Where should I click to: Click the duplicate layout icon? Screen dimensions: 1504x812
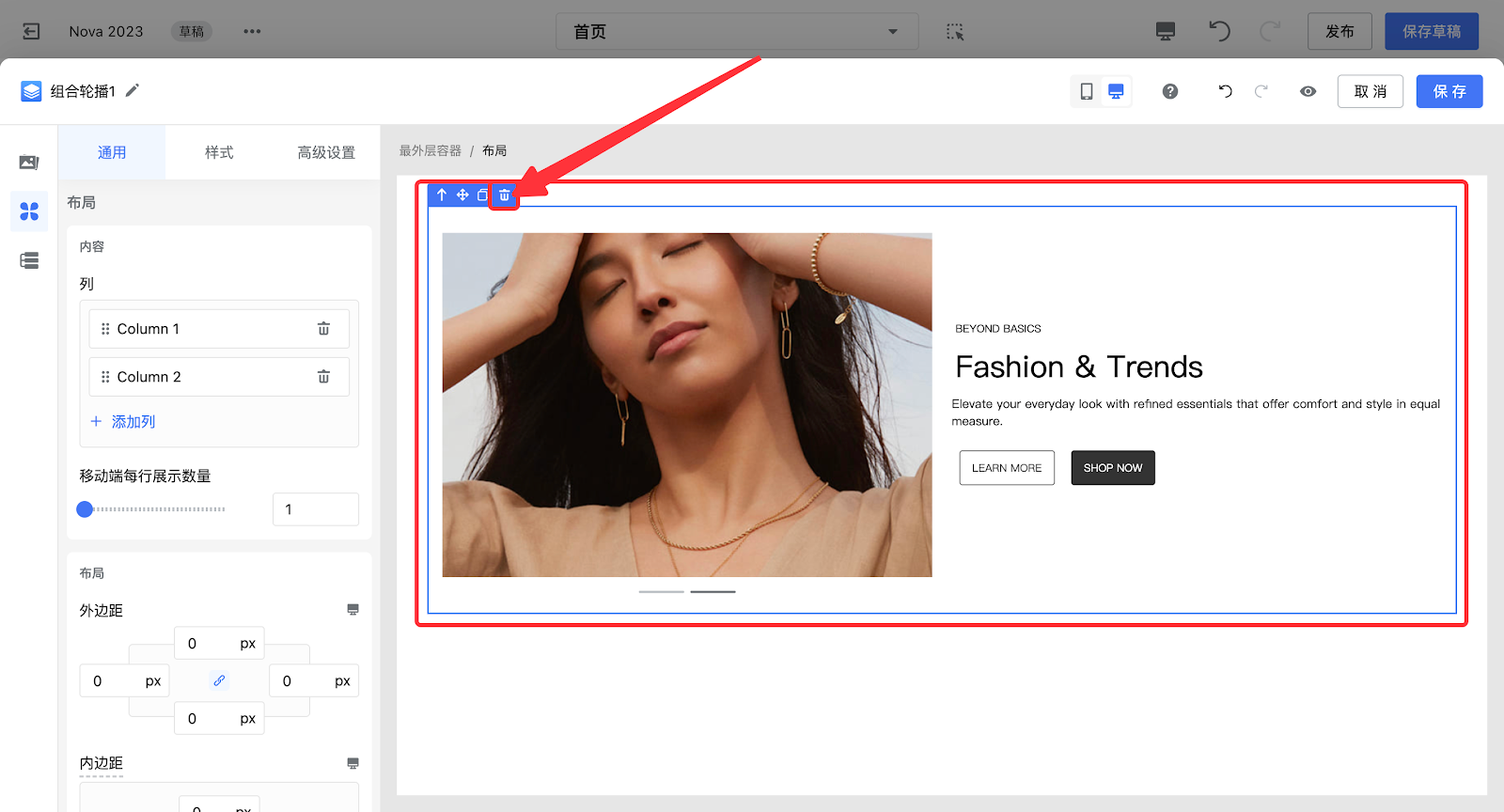point(483,195)
